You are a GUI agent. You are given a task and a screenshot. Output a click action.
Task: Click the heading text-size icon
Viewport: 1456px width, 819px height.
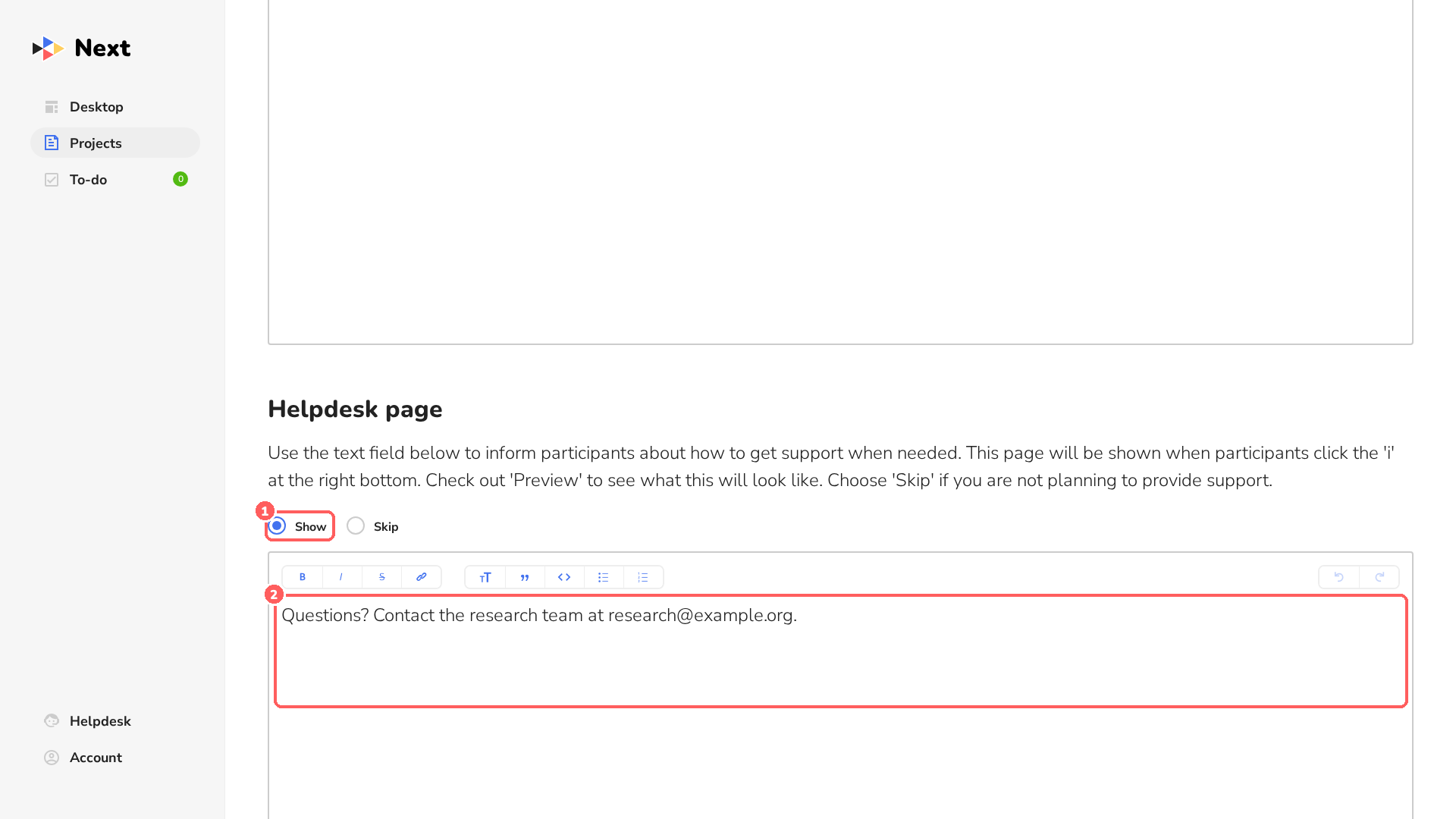click(485, 577)
